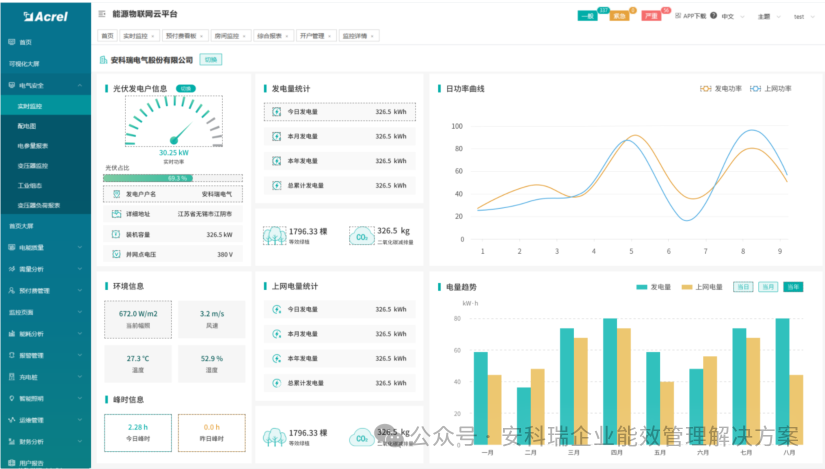The width and height of the screenshot is (825, 469).
Task: Click the 严重 alarm count button
Action: [x=651, y=16]
